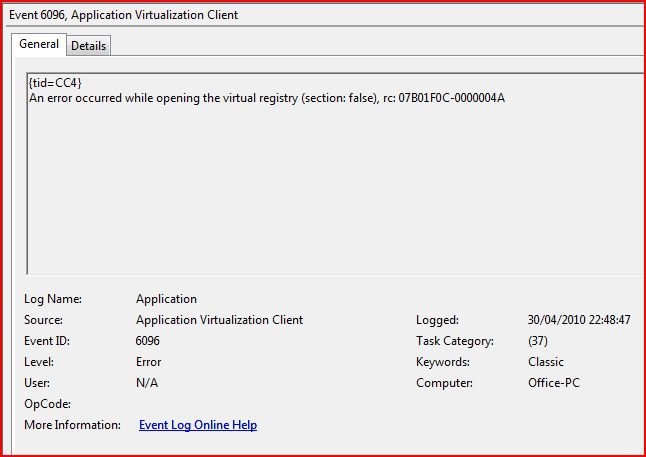The image size is (646, 457).
Task: Switch to the General tab
Action: point(39,44)
